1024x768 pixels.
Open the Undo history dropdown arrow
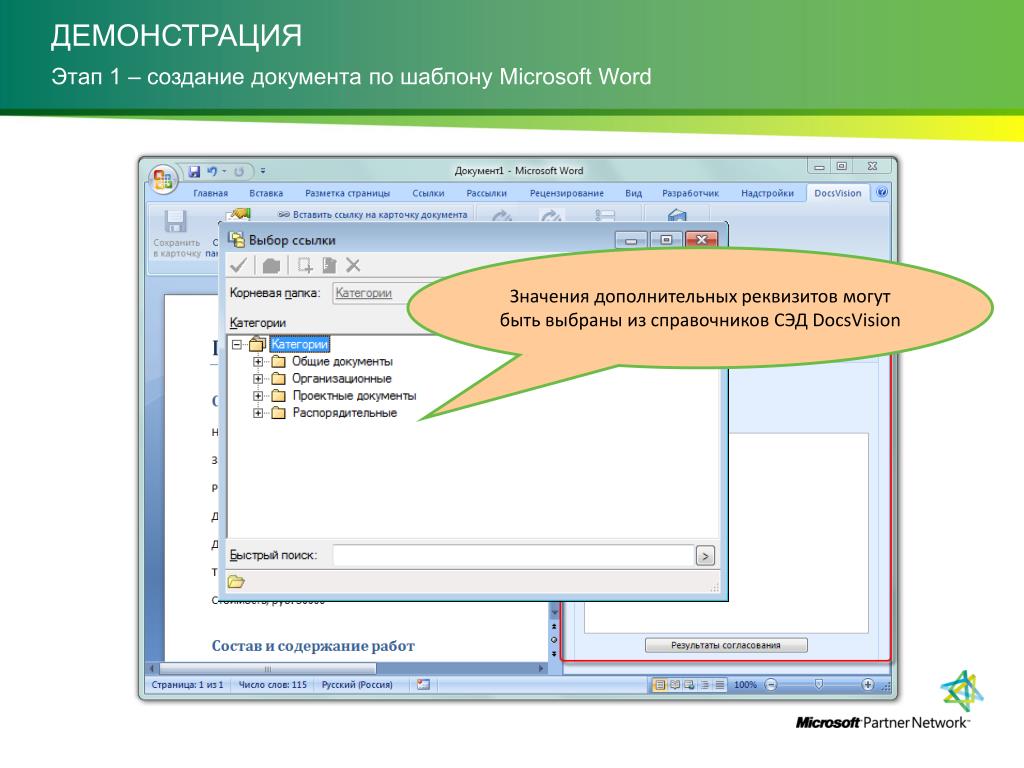coord(224,171)
